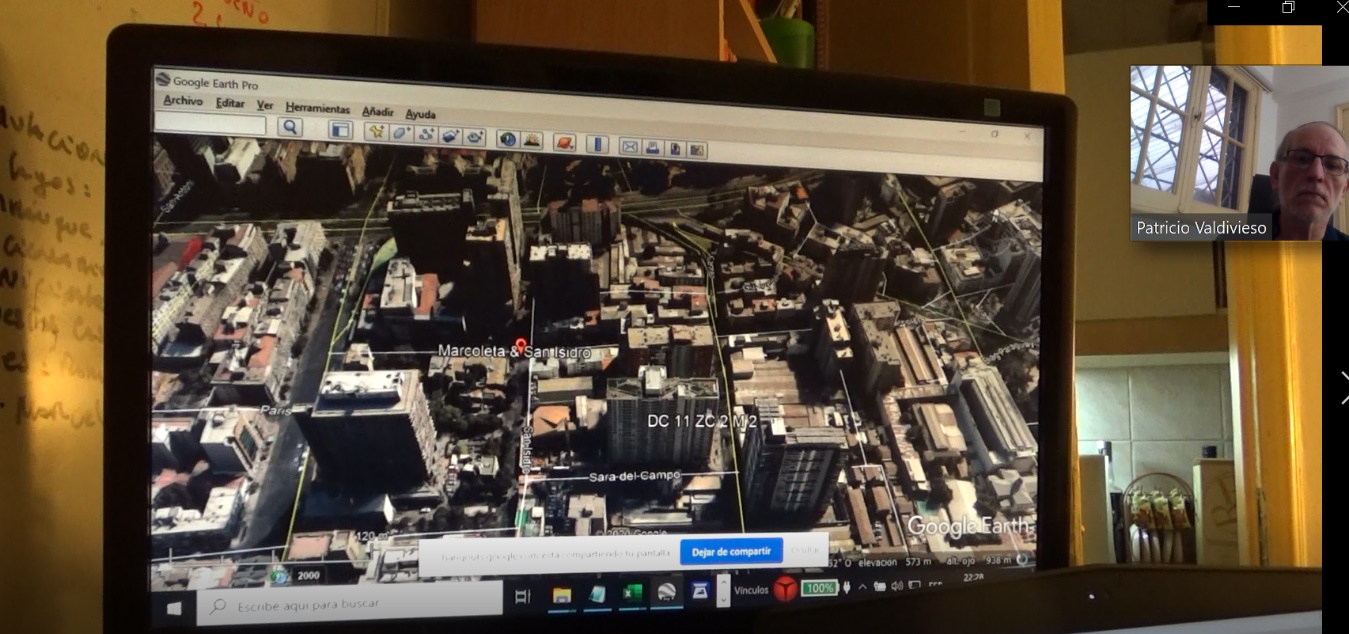The width and height of the screenshot is (1349, 634).
Task: Open the Herramientas menu
Action: coord(318,108)
